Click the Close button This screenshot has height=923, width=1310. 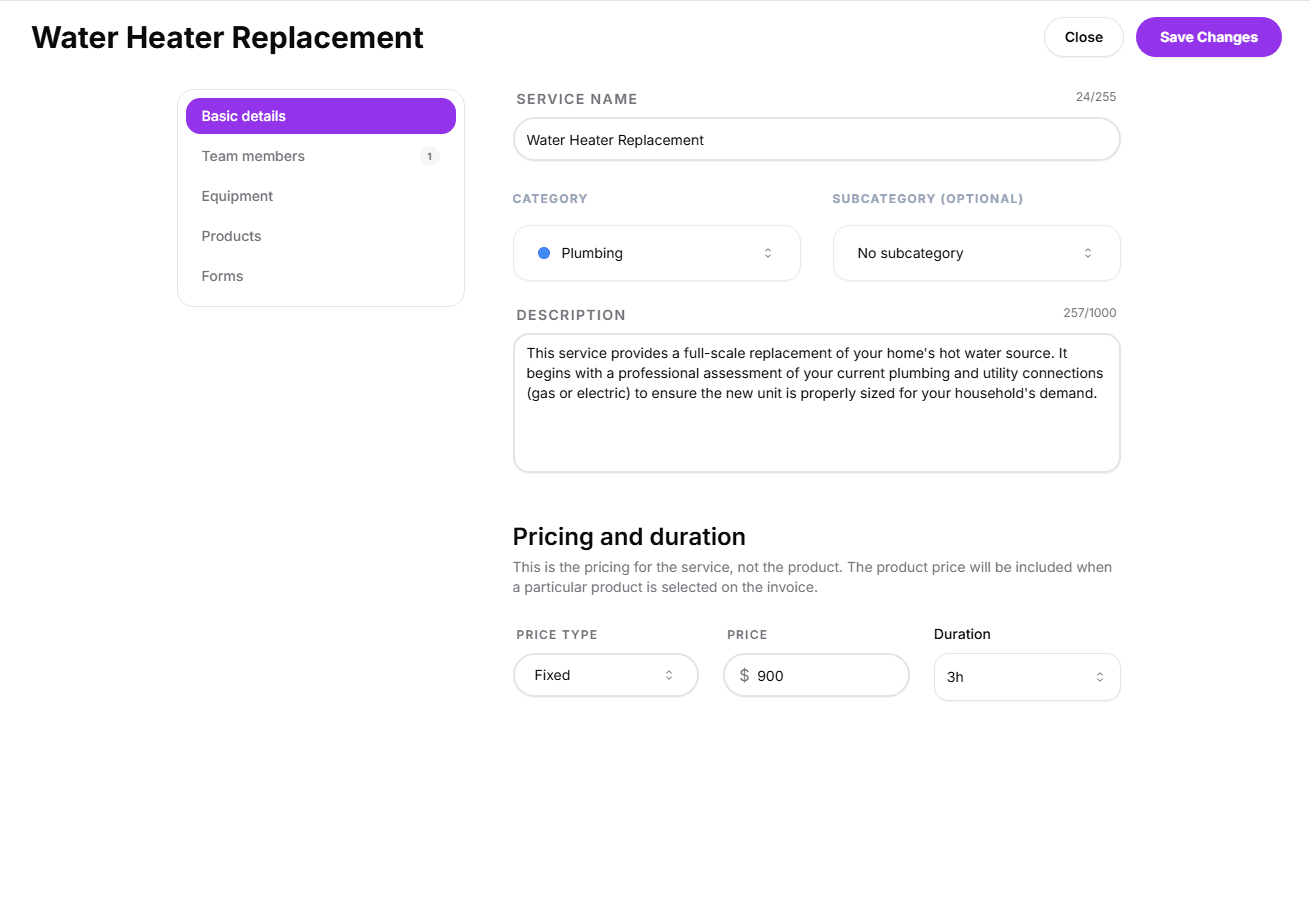pos(1083,37)
